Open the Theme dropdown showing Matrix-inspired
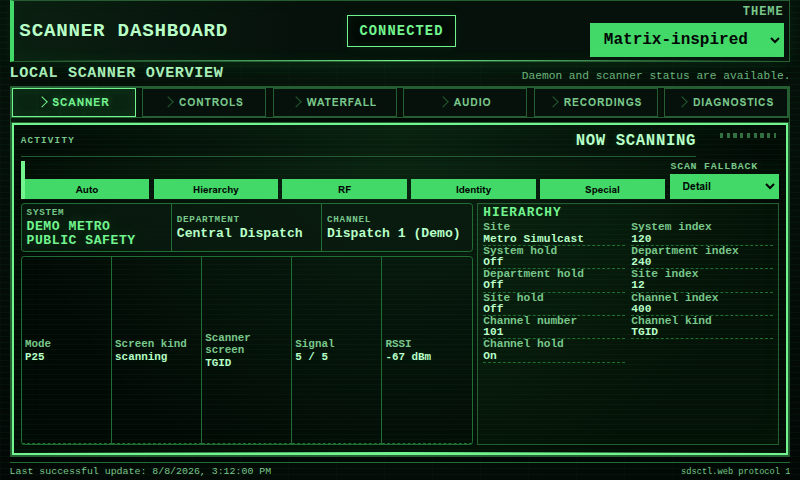 pyautogui.click(x=687, y=39)
